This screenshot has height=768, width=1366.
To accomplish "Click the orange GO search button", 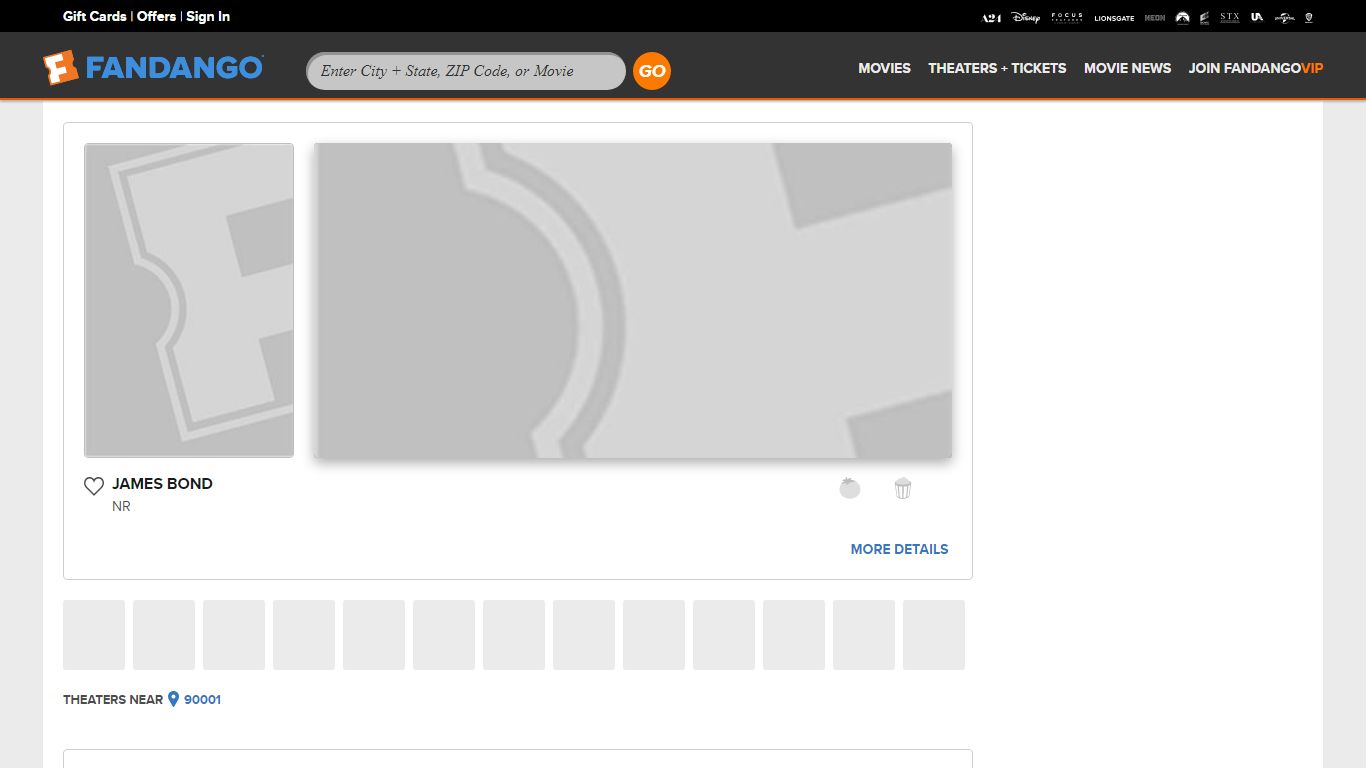I will 652,71.
